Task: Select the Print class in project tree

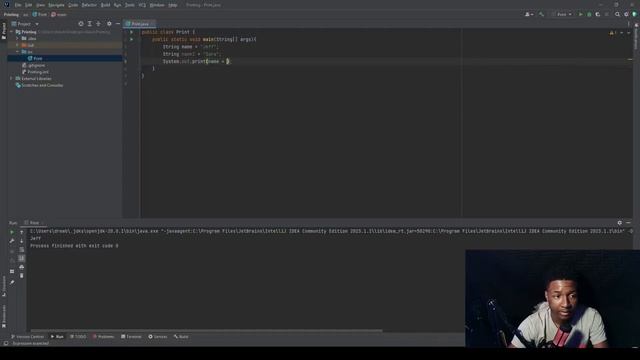Action: 38,58
